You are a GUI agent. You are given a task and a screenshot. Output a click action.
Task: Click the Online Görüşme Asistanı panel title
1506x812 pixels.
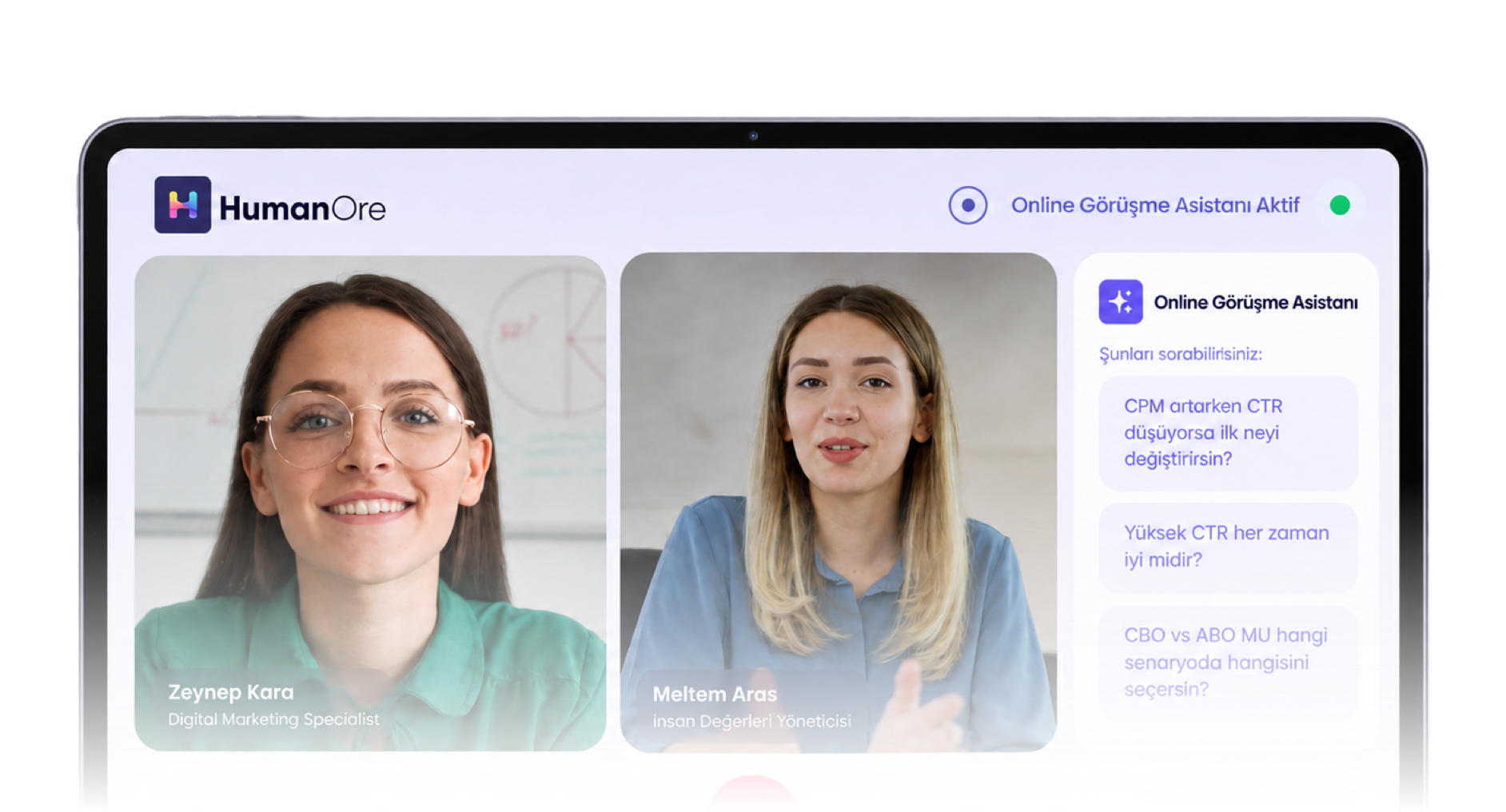point(1255,302)
